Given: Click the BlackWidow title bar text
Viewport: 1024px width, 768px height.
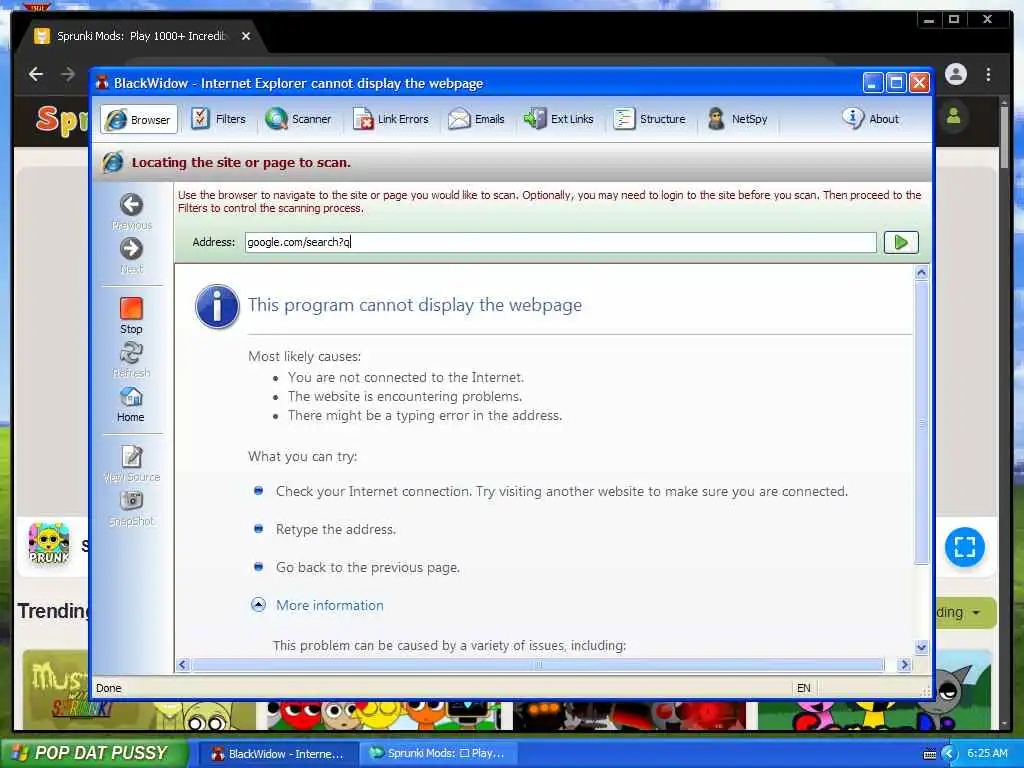Looking at the screenshot, I should click(298, 84).
